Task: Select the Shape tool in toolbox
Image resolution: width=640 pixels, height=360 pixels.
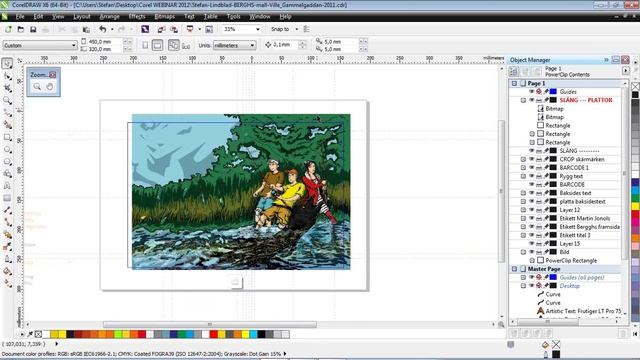Action: pos(7,76)
